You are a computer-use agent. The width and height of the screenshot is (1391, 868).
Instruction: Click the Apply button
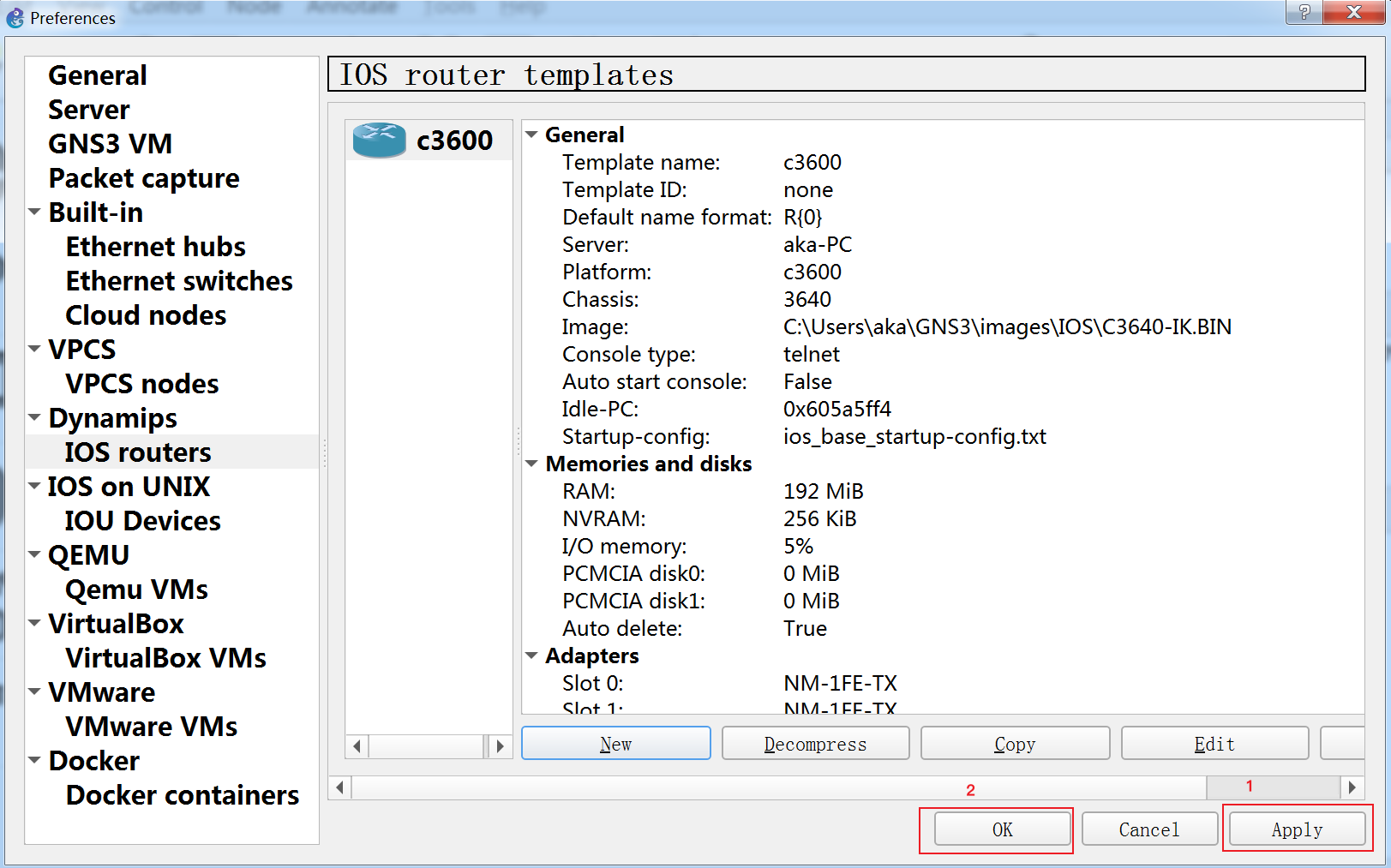pos(1297,829)
